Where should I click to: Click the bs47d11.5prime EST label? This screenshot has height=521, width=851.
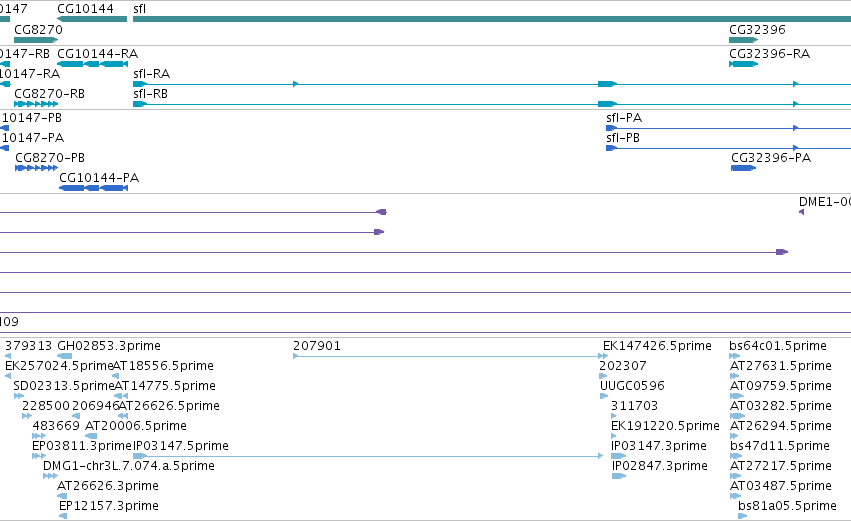780,446
